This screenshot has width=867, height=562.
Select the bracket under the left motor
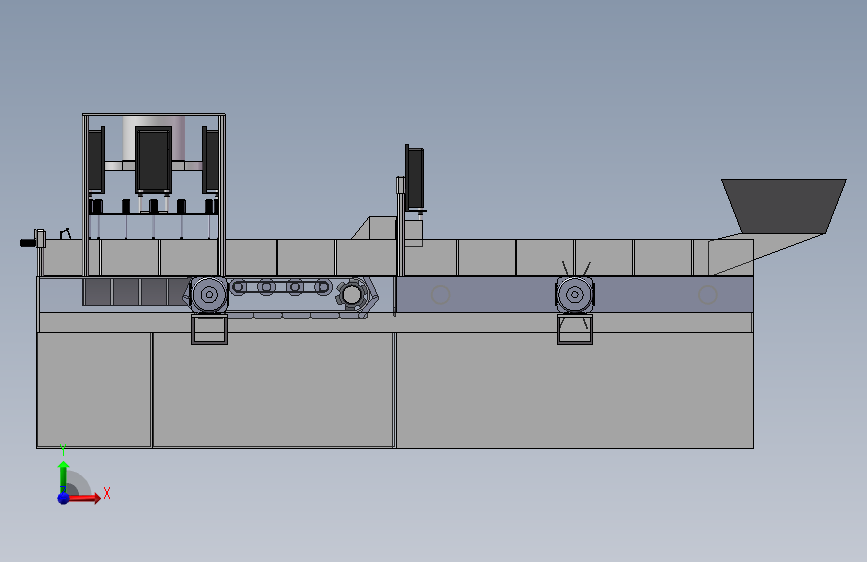tap(209, 330)
